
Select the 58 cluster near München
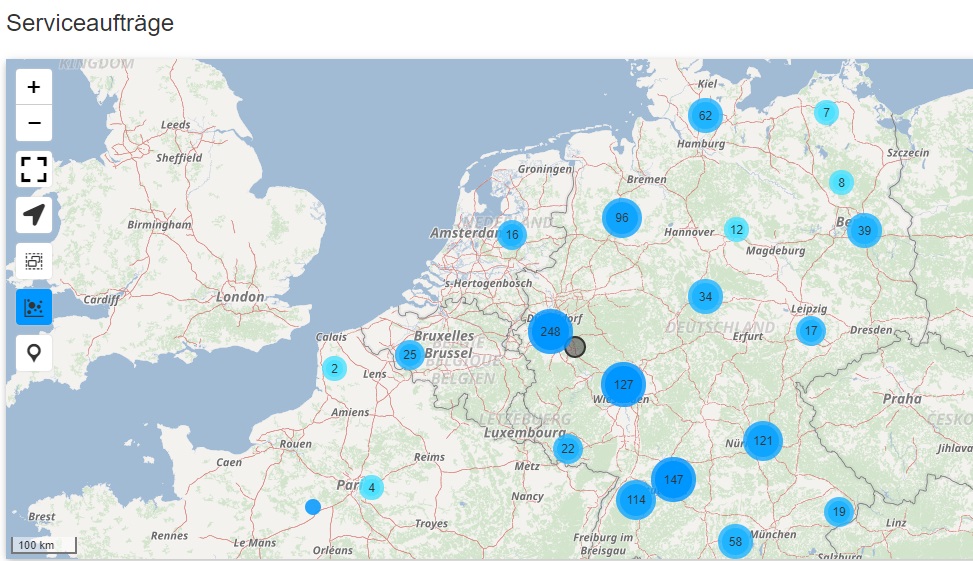point(735,541)
